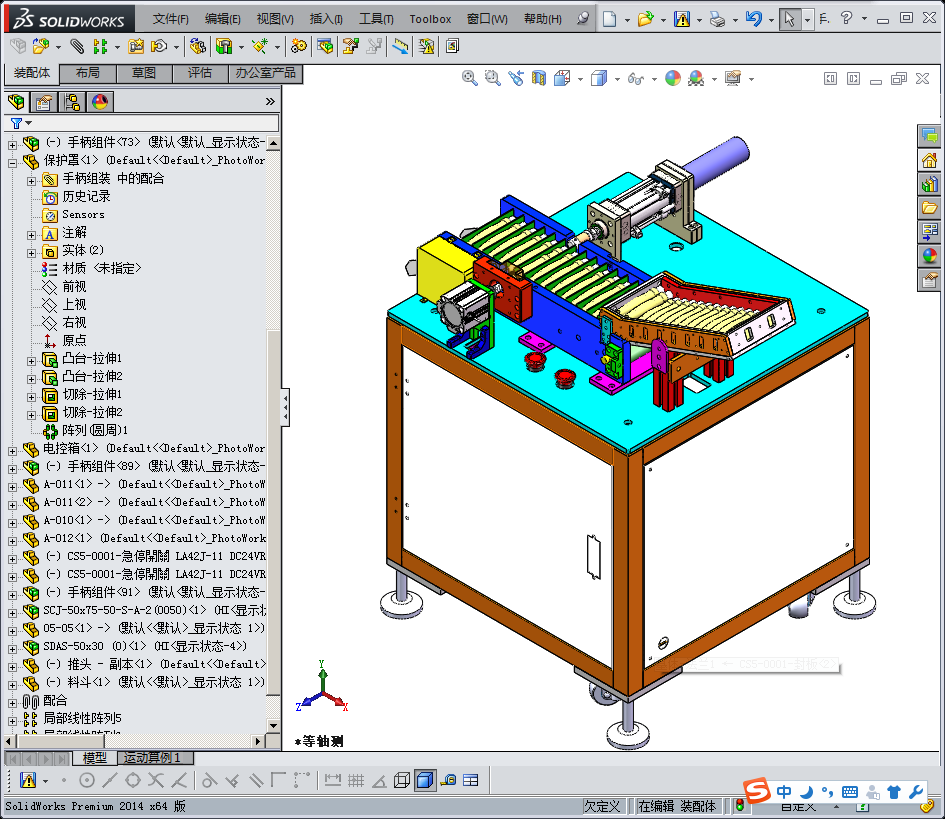Open dropdown arrow next to Undo
Viewport: 945px width, 819px height.
click(x=771, y=20)
